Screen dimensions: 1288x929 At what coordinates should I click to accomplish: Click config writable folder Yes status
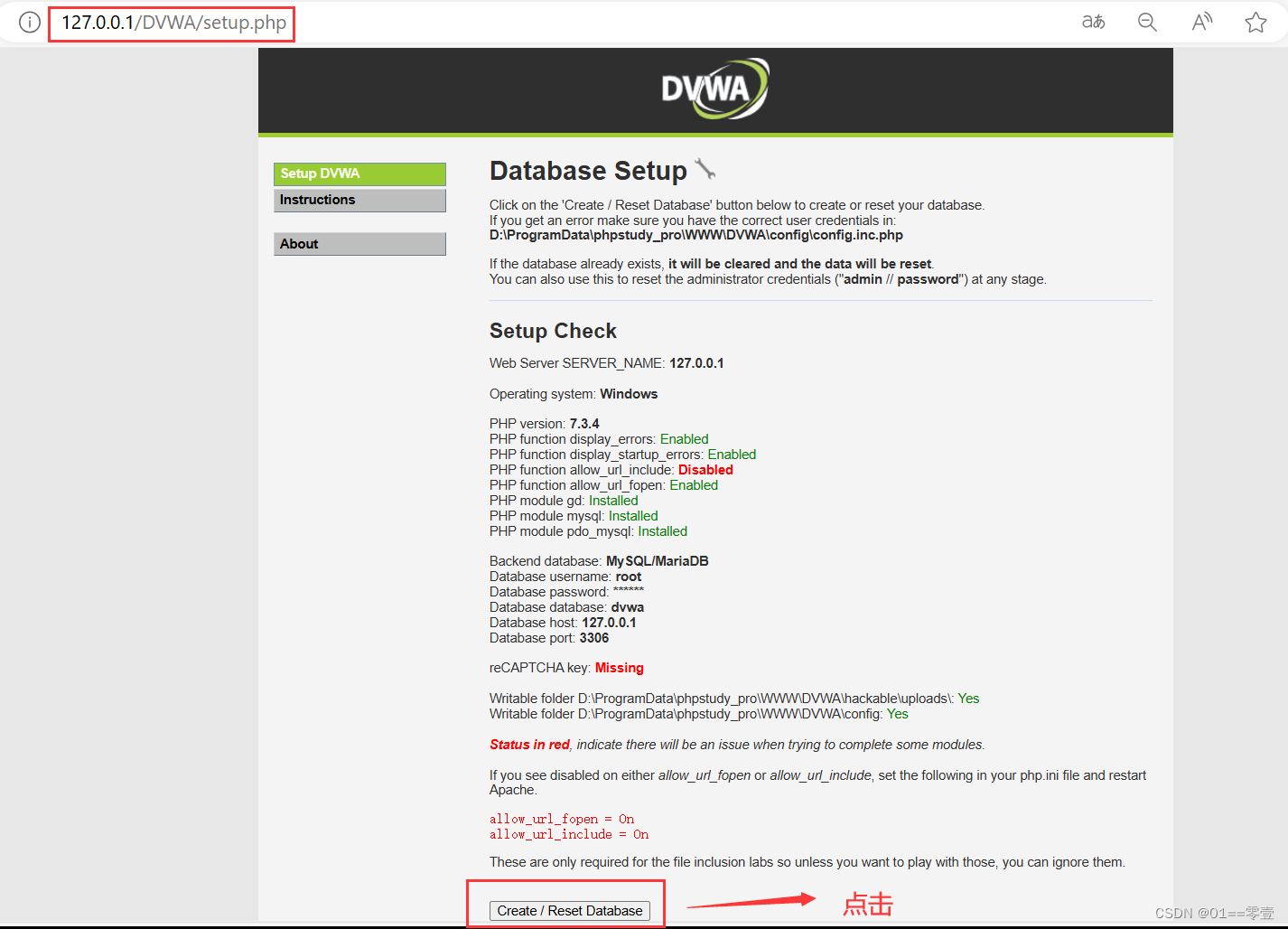click(898, 714)
